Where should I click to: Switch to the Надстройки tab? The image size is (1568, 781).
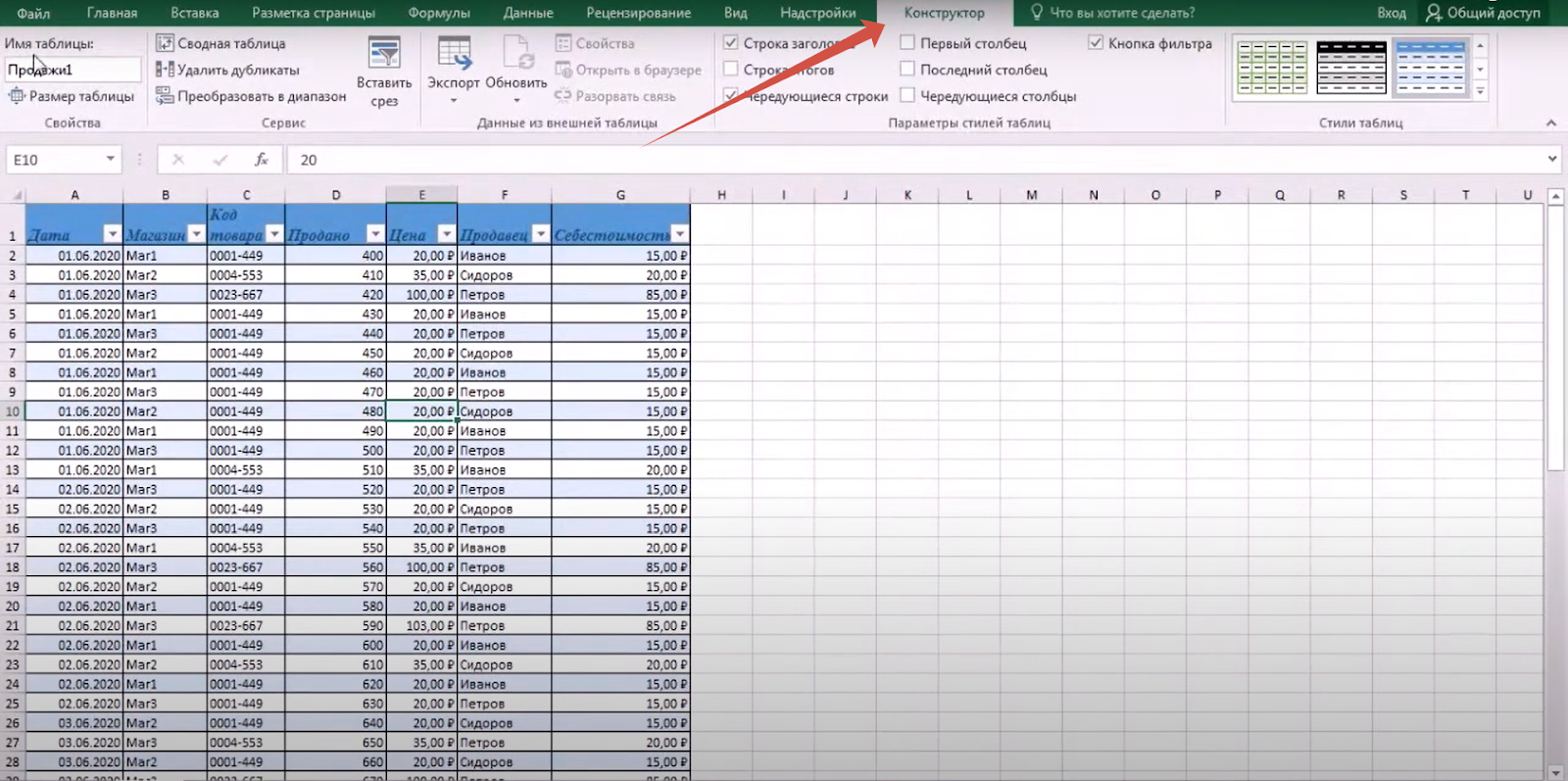point(818,13)
